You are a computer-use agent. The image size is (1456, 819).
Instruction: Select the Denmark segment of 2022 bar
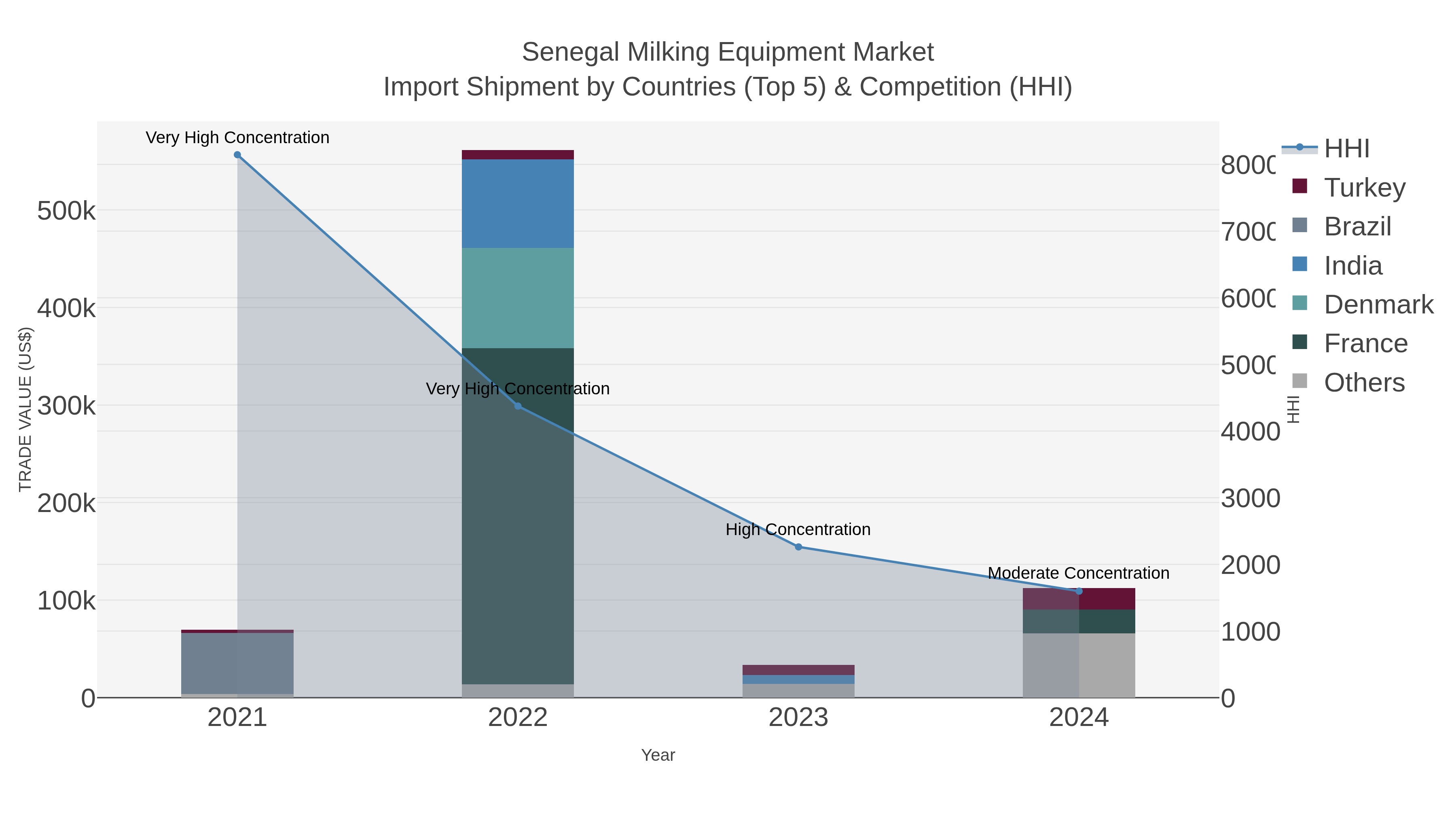518,298
